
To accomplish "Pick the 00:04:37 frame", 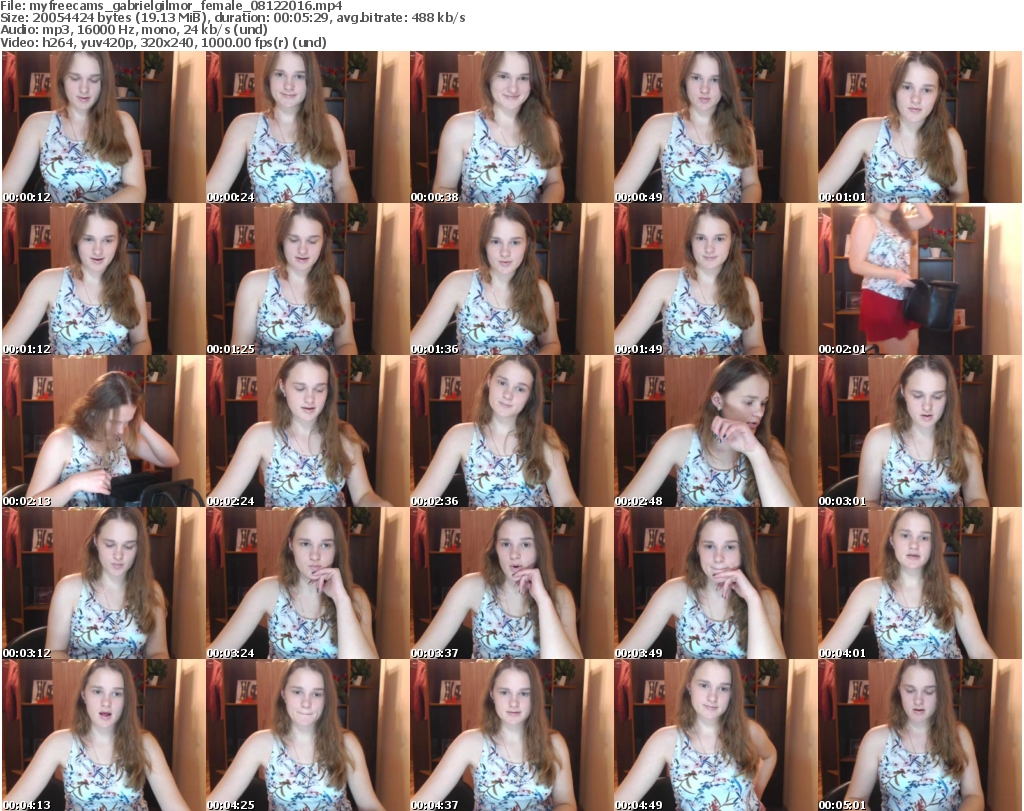I will [x=511, y=735].
